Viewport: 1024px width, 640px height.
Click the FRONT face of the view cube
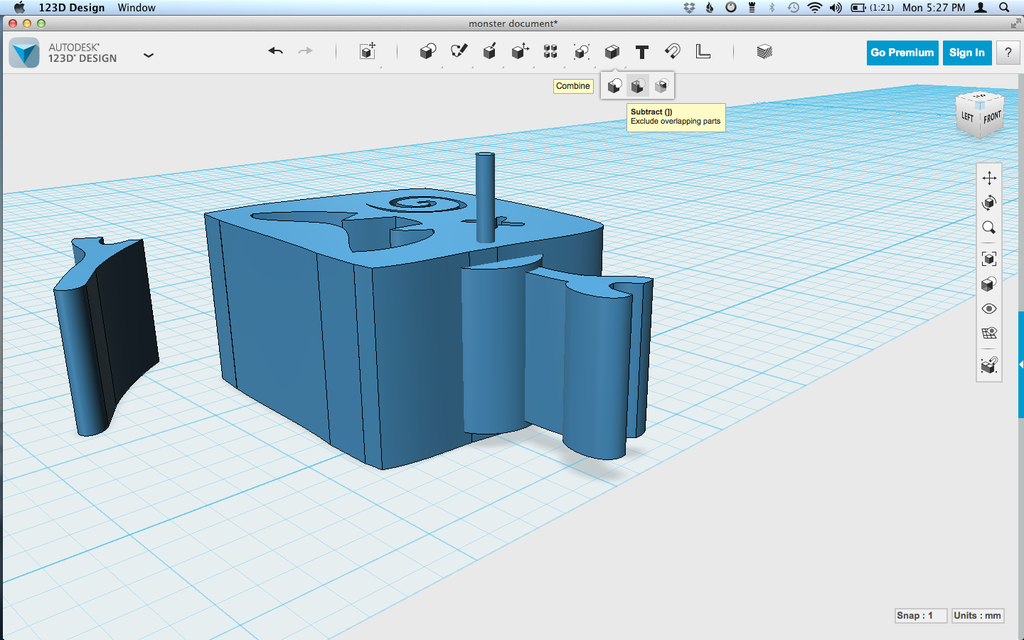[991, 117]
